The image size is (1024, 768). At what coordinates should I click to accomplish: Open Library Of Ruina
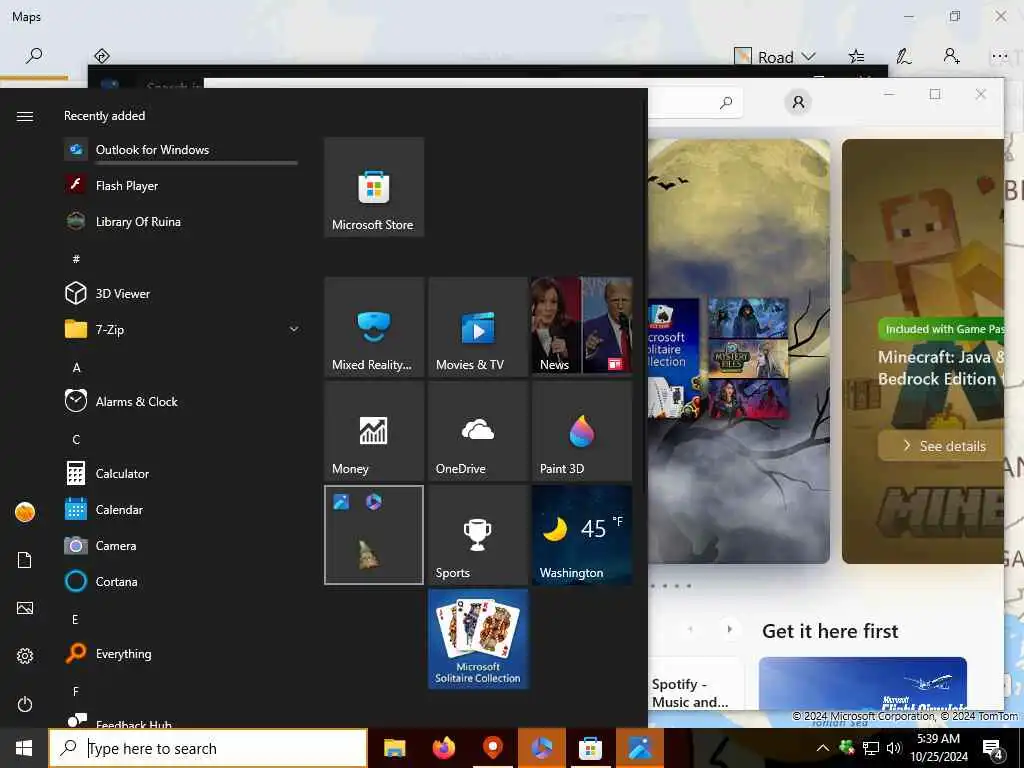pyautogui.click(x=181, y=221)
